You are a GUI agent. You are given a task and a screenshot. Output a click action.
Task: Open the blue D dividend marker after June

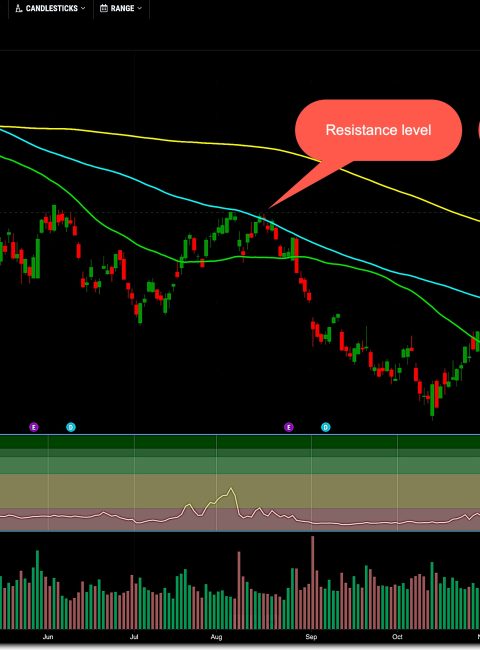tap(71, 427)
